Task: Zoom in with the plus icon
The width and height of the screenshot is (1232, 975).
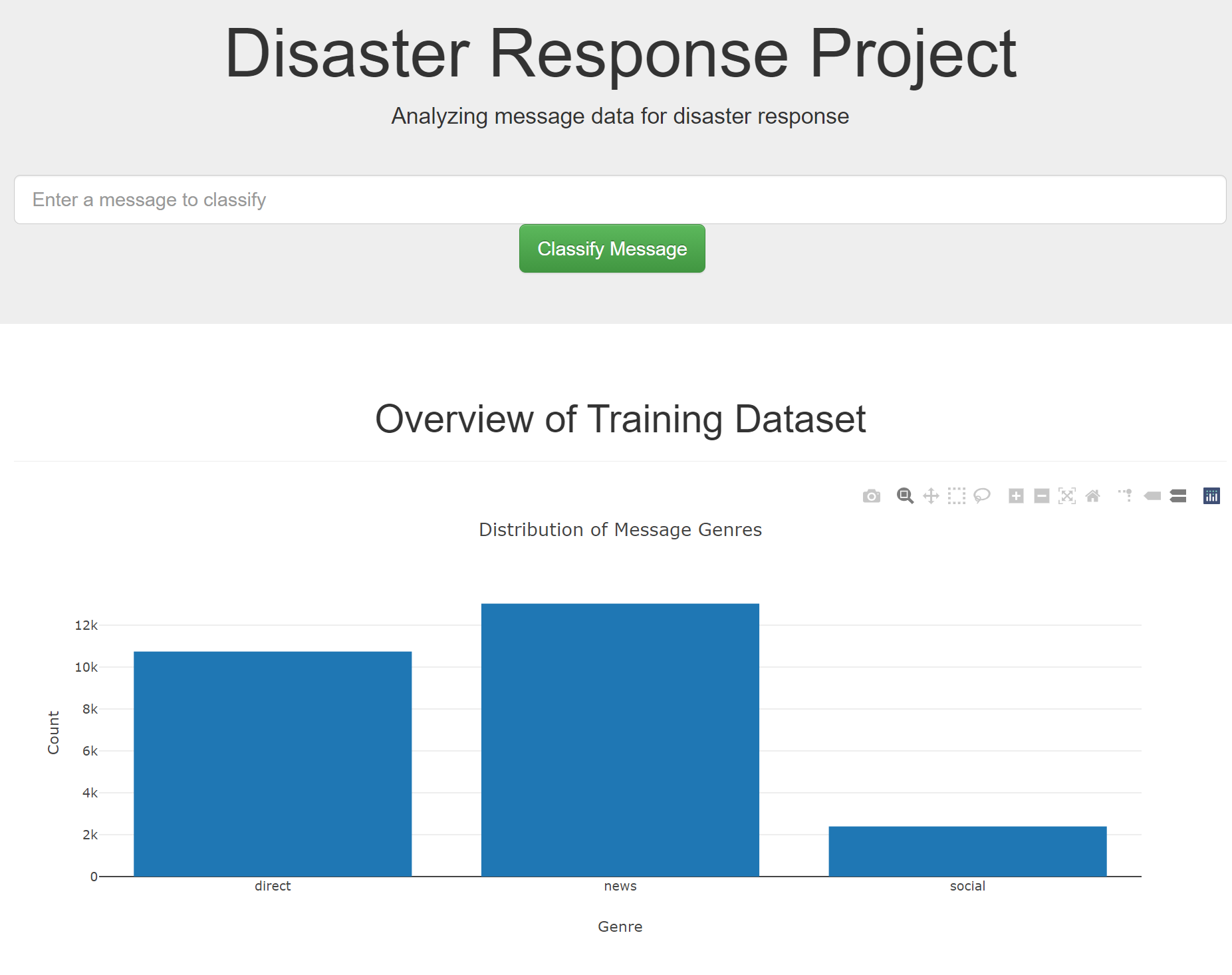Action: (1016, 496)
